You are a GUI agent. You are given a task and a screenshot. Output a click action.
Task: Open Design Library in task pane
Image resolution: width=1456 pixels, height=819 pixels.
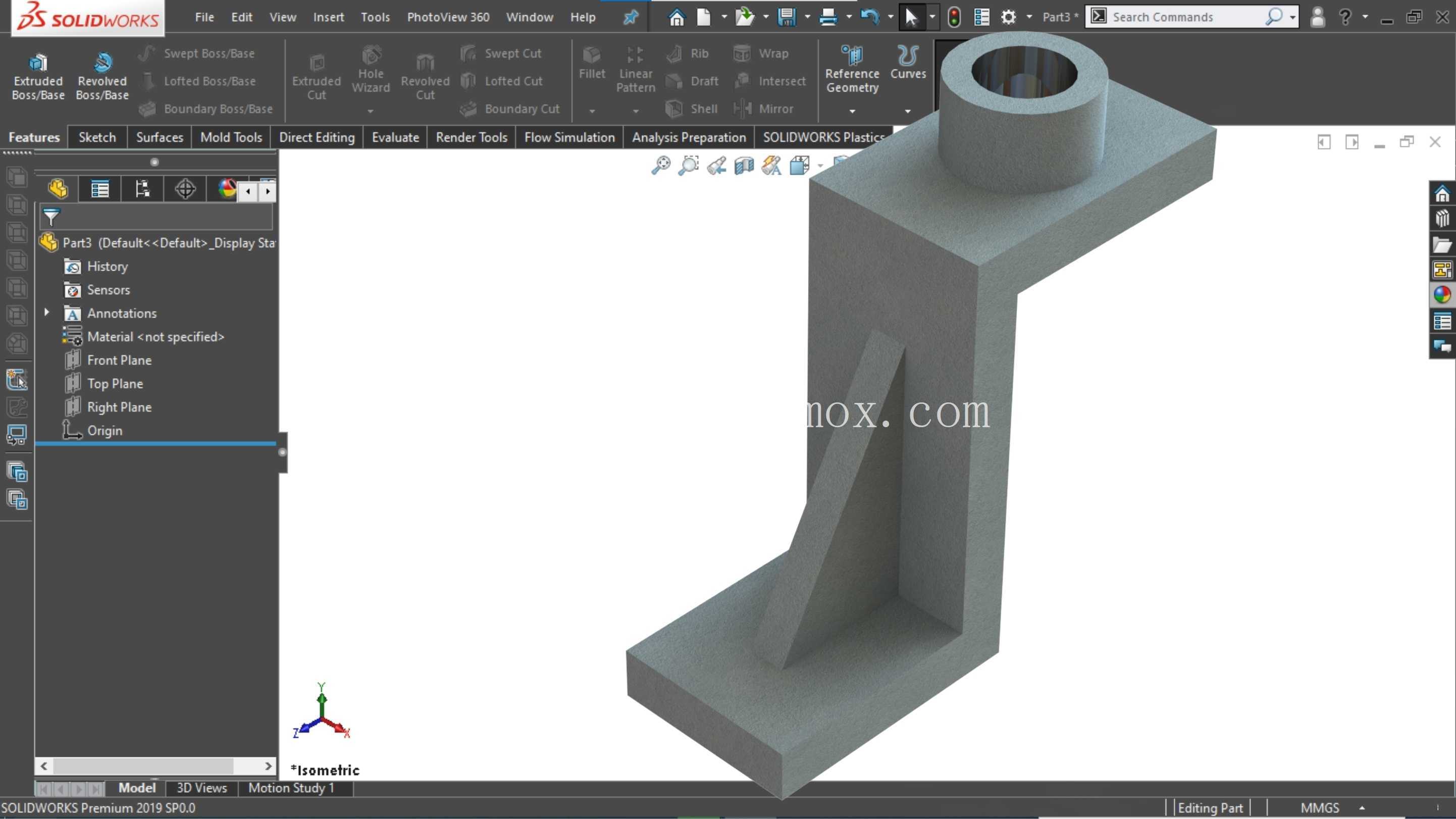1442,219
